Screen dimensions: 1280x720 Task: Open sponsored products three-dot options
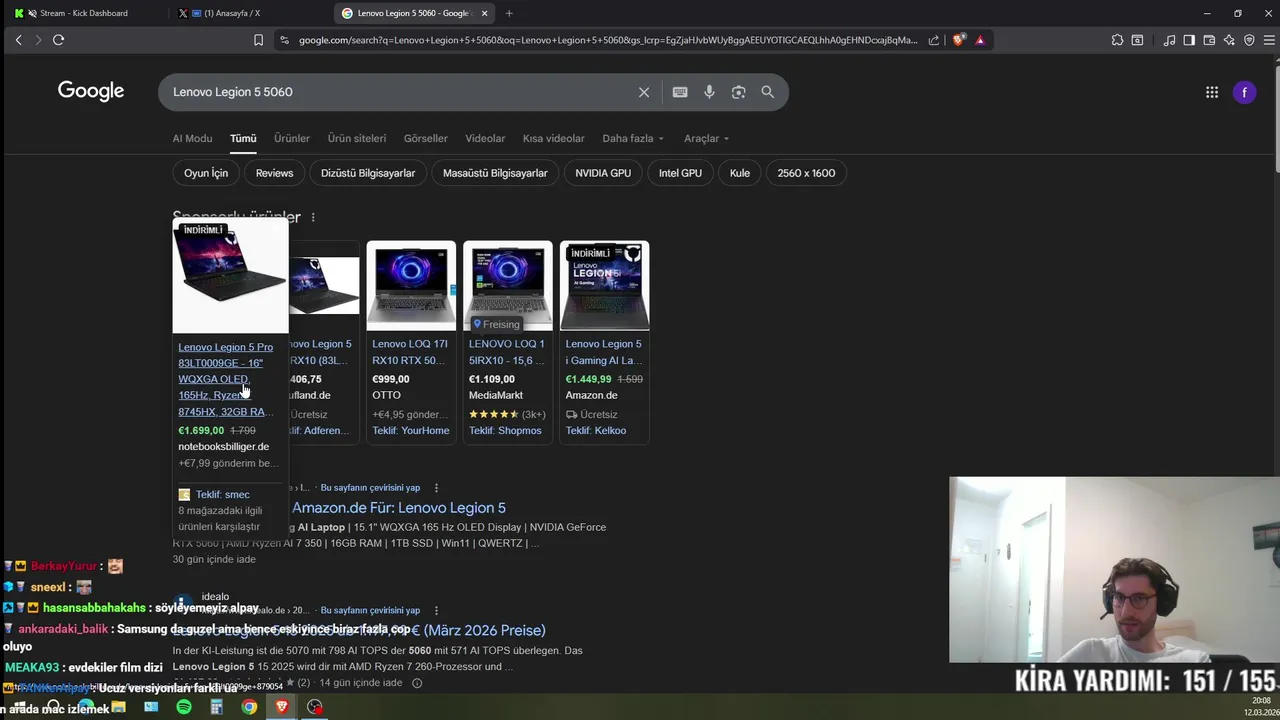[x=313, y=217]
